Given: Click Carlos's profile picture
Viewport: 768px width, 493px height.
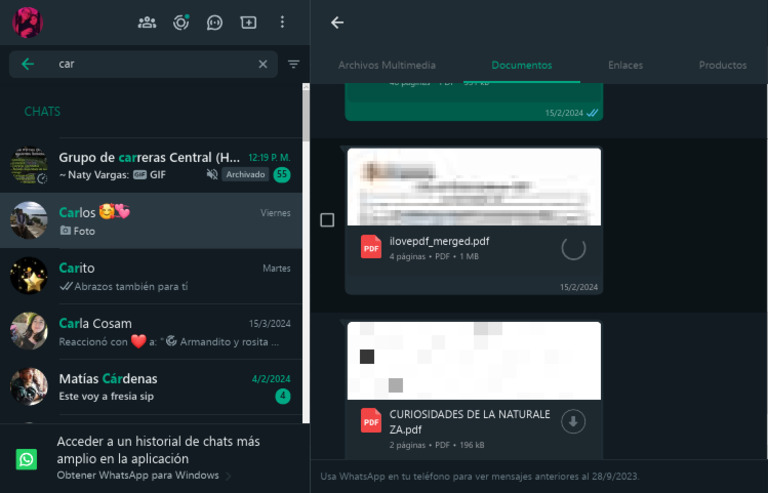Looking at the screenshot, I should click(29, 220).
